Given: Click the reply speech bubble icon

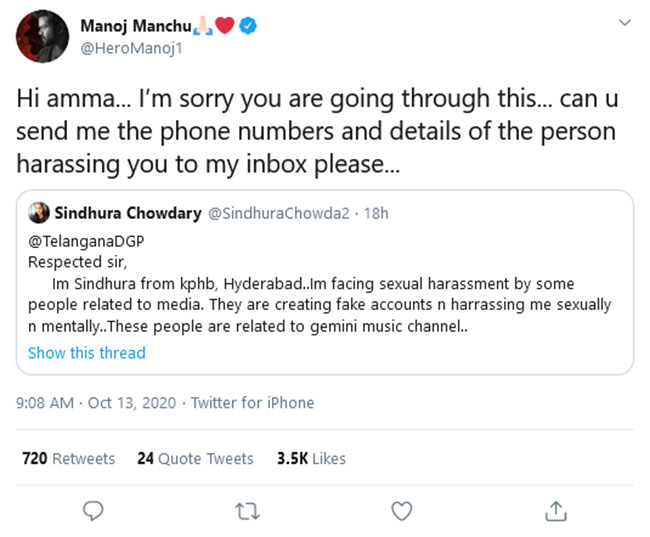Looking at the screenshot, I should click(x=94, y=510).
